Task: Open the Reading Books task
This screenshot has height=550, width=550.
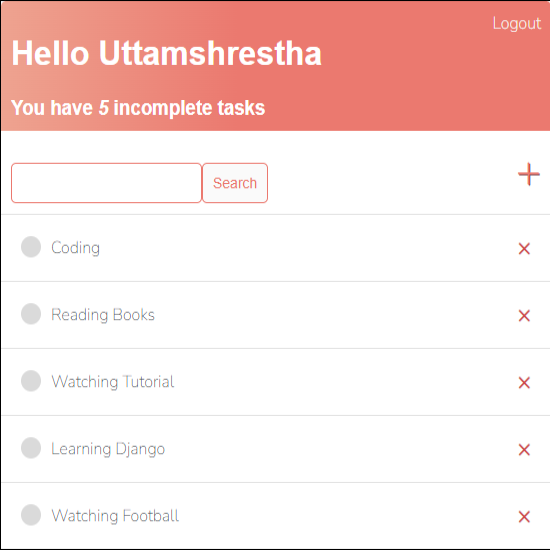Action: coord(103,315)
